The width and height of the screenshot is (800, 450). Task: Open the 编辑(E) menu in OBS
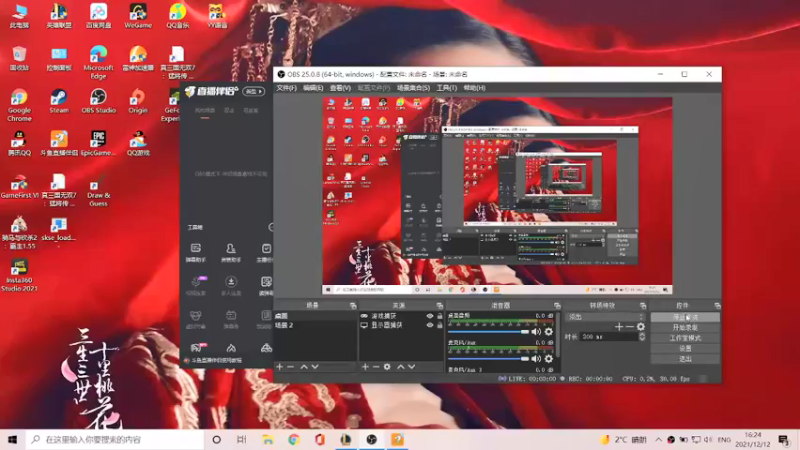pos(313,88)
